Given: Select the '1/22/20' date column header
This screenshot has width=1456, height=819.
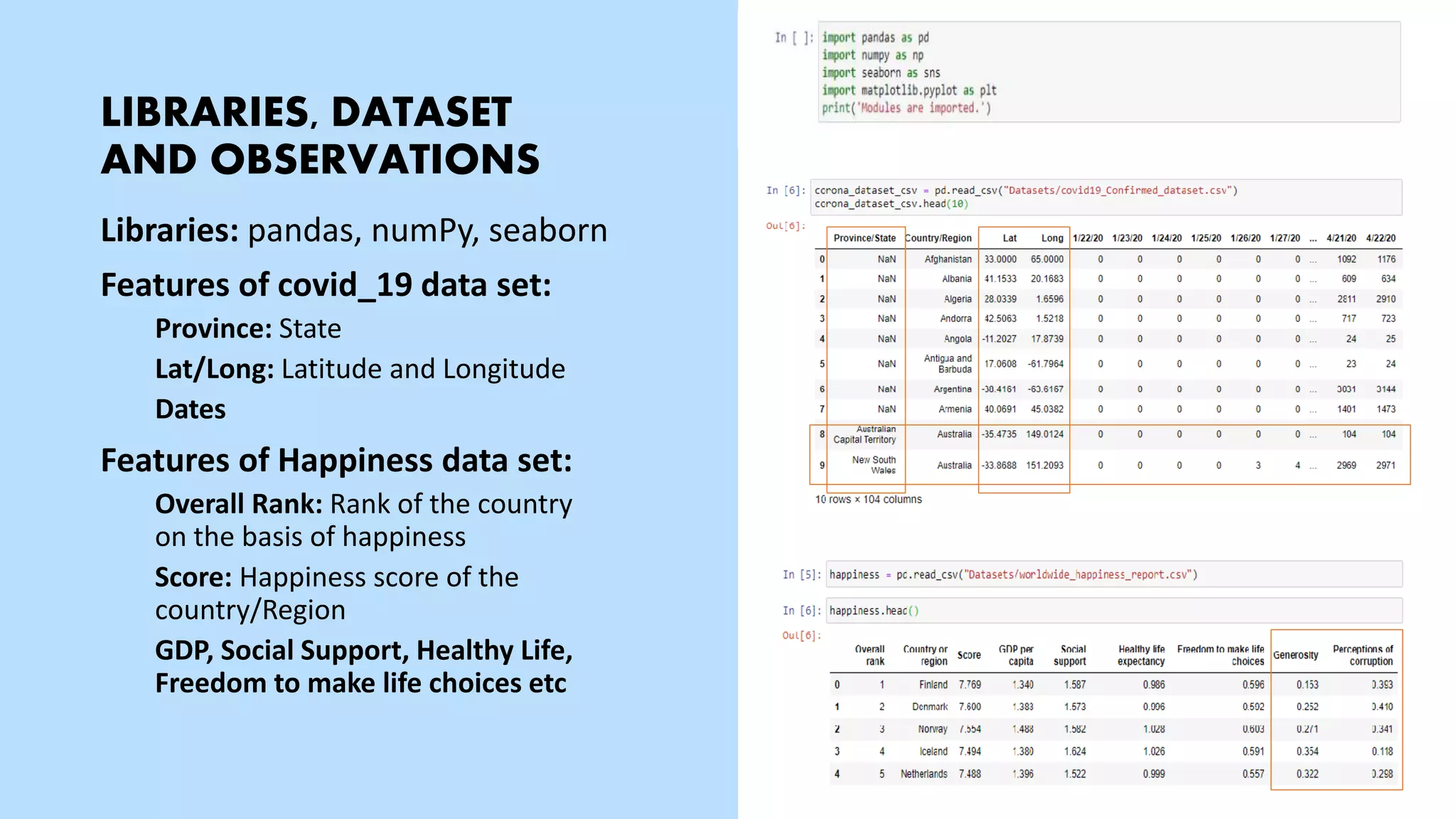Looking at the screenshot, I should click(1088, 238).
